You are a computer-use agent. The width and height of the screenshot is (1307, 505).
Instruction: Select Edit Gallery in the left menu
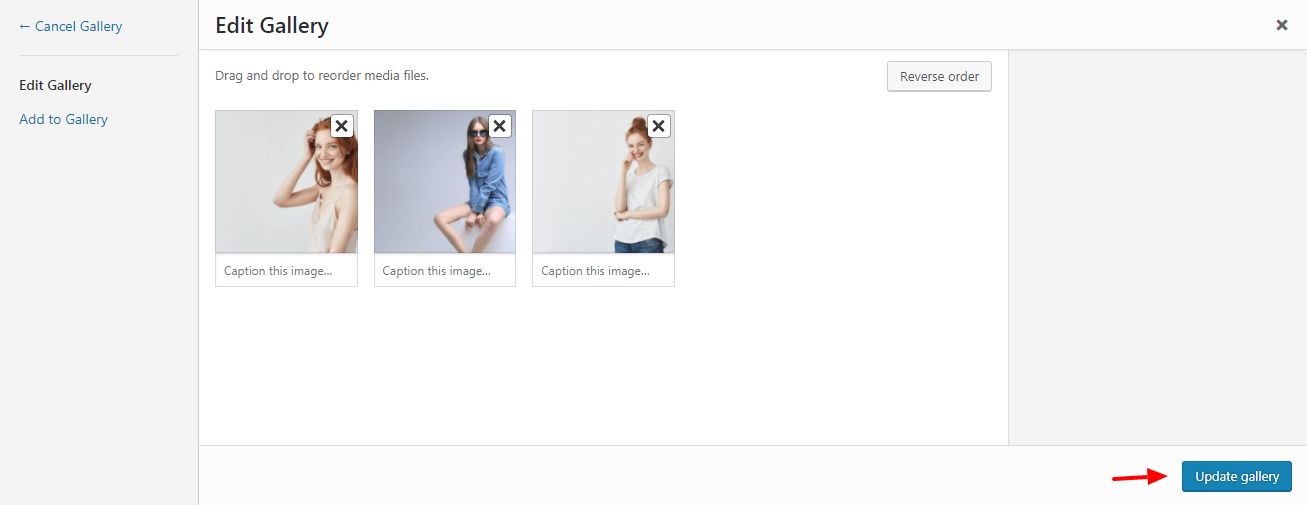click(x=55, y=86)
